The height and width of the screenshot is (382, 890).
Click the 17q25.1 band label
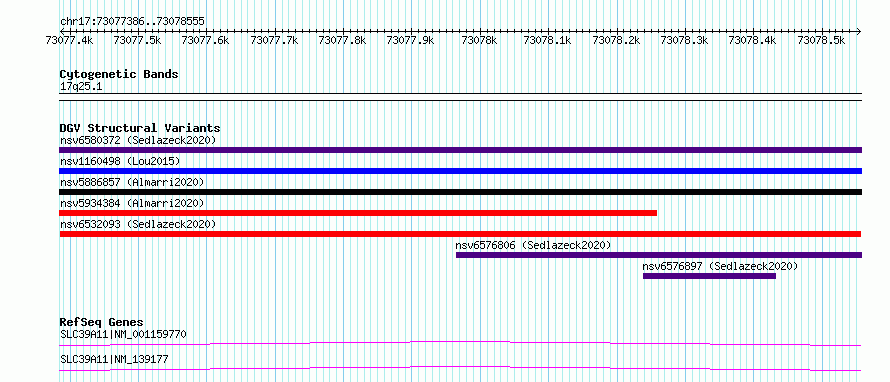pyautogui.click(x=81, y=87)
